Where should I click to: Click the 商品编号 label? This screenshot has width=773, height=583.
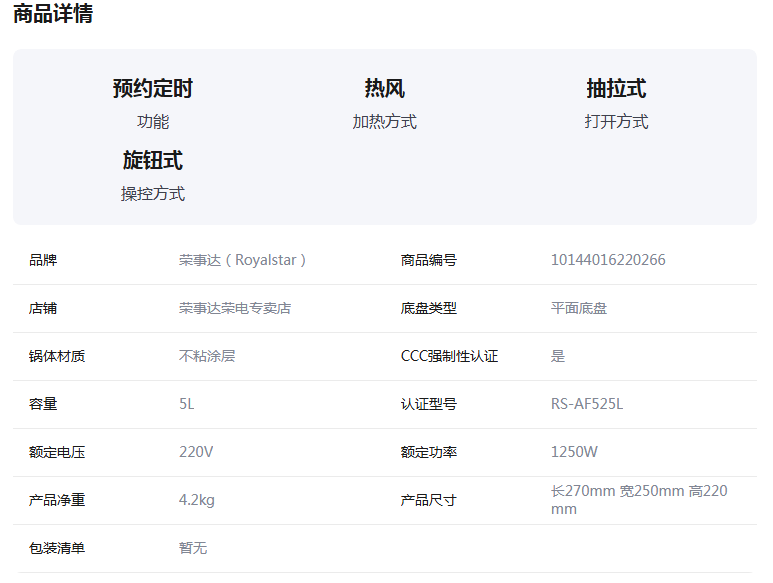pos(428,260)
